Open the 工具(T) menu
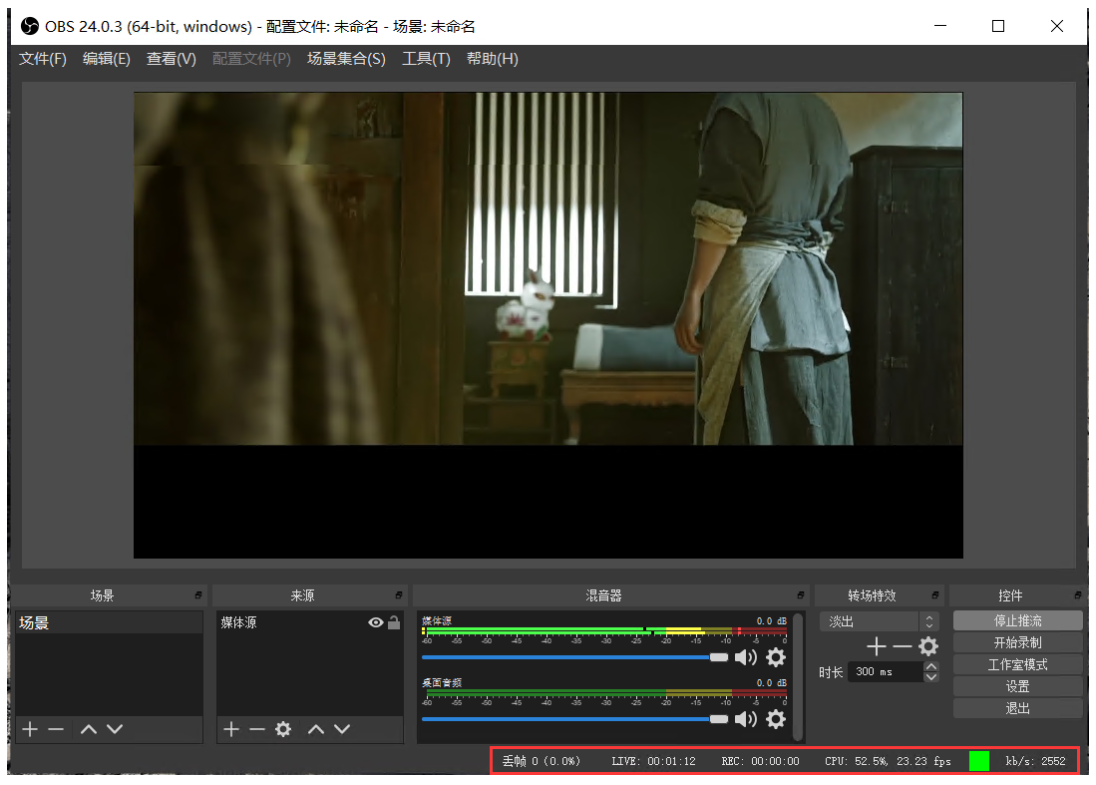The width and height of the screenshot is (1096, 785). click(426, 59)
